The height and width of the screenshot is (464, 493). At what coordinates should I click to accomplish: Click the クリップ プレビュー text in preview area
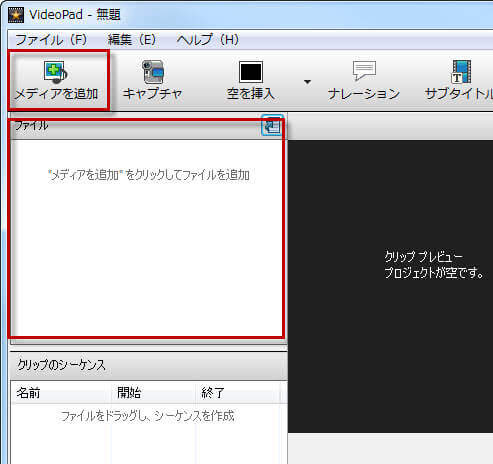click(x=423, y=257)
